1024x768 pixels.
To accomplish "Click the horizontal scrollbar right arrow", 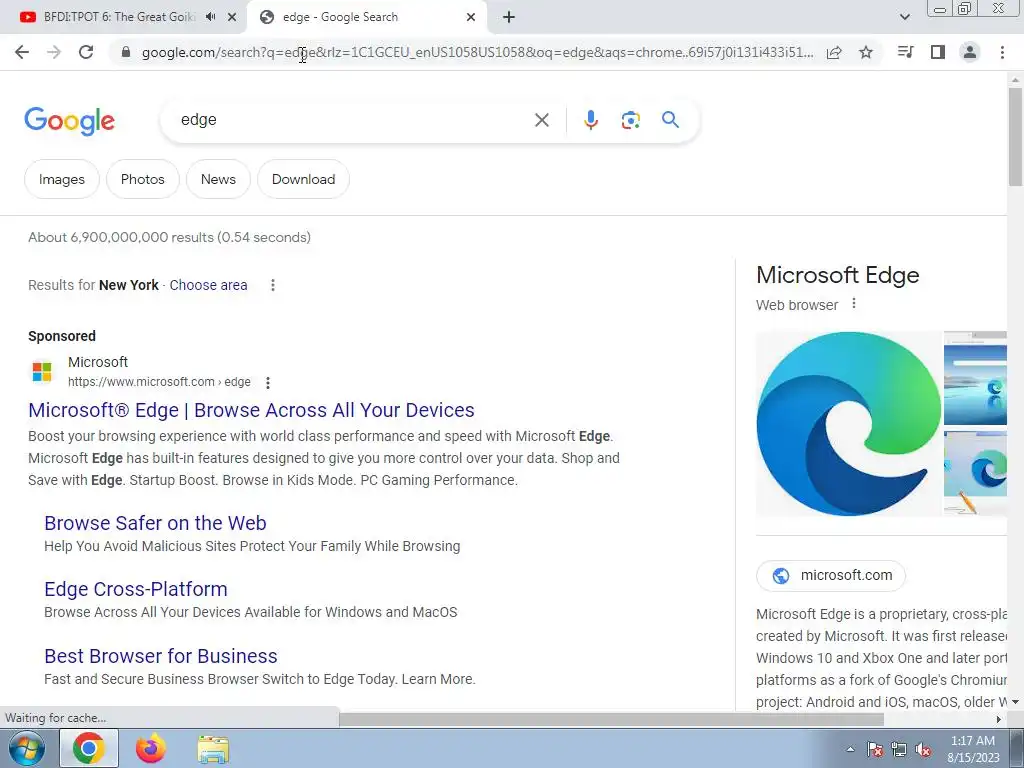I will click(x=999, y=719).
